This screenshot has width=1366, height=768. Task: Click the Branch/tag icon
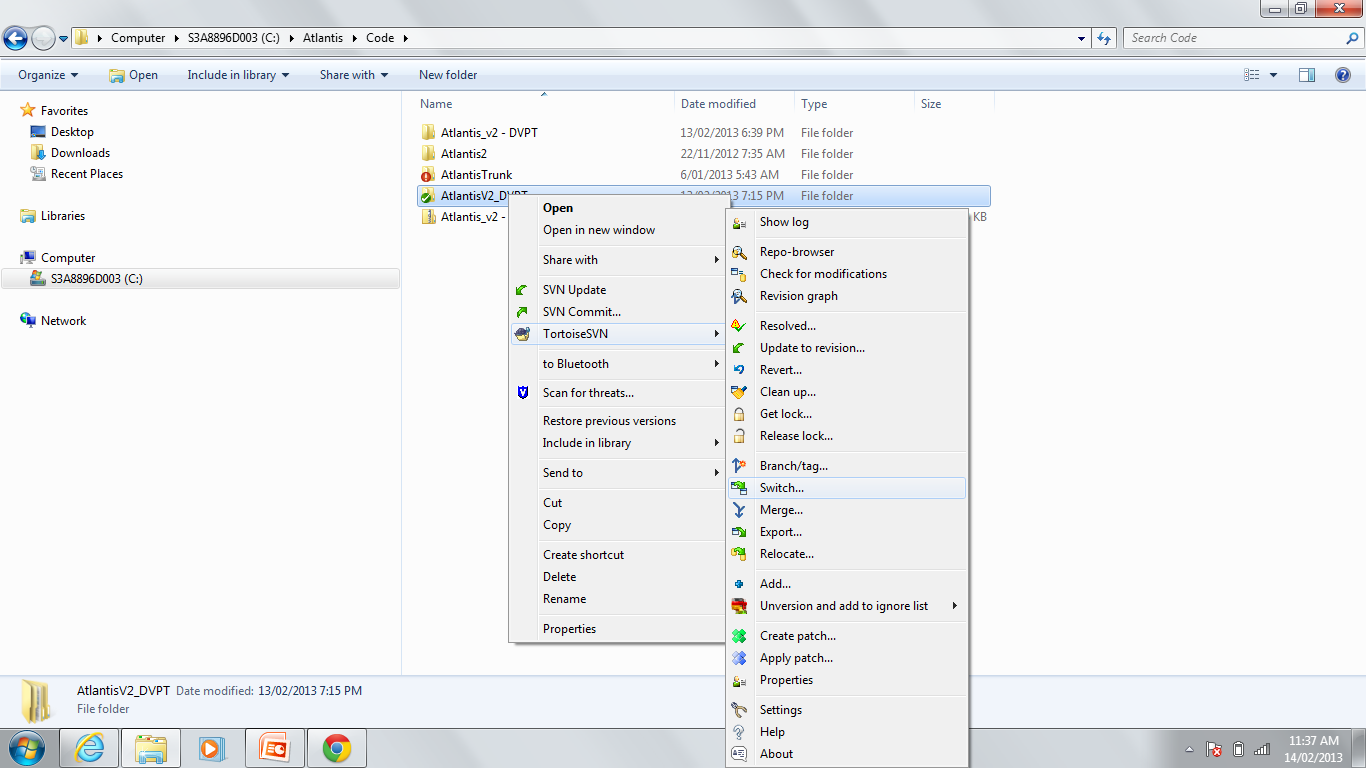pyautogui.click(x=739, y=466)
